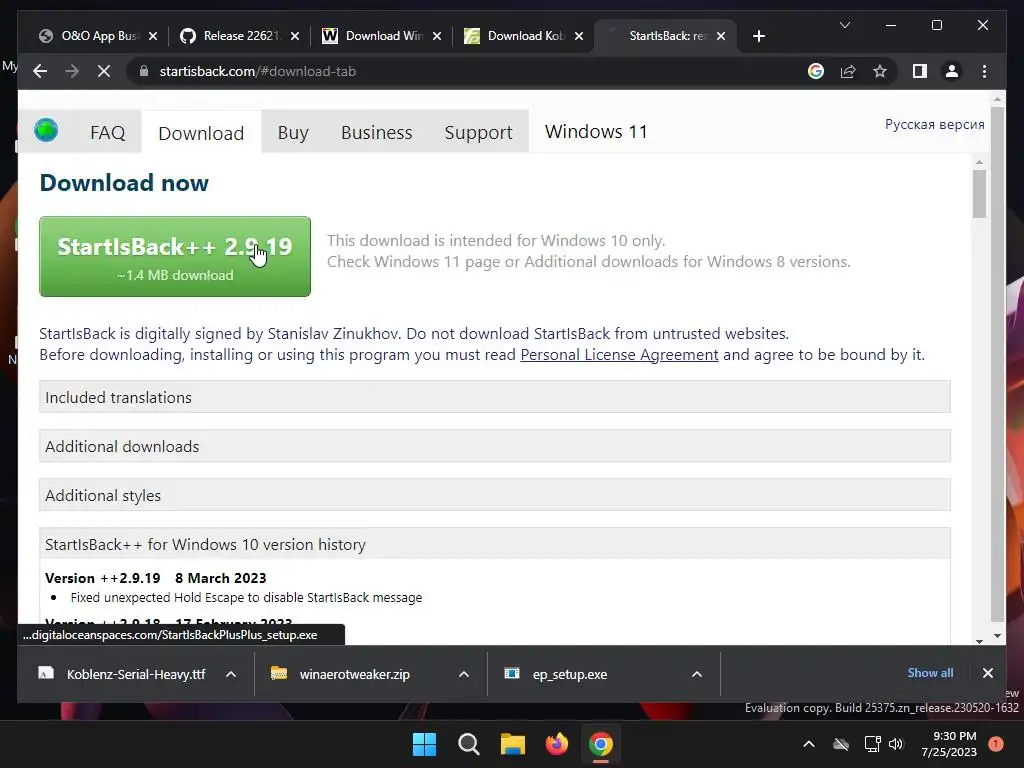
Task: Open the notification badge in the taskbar
Action: 996,744
